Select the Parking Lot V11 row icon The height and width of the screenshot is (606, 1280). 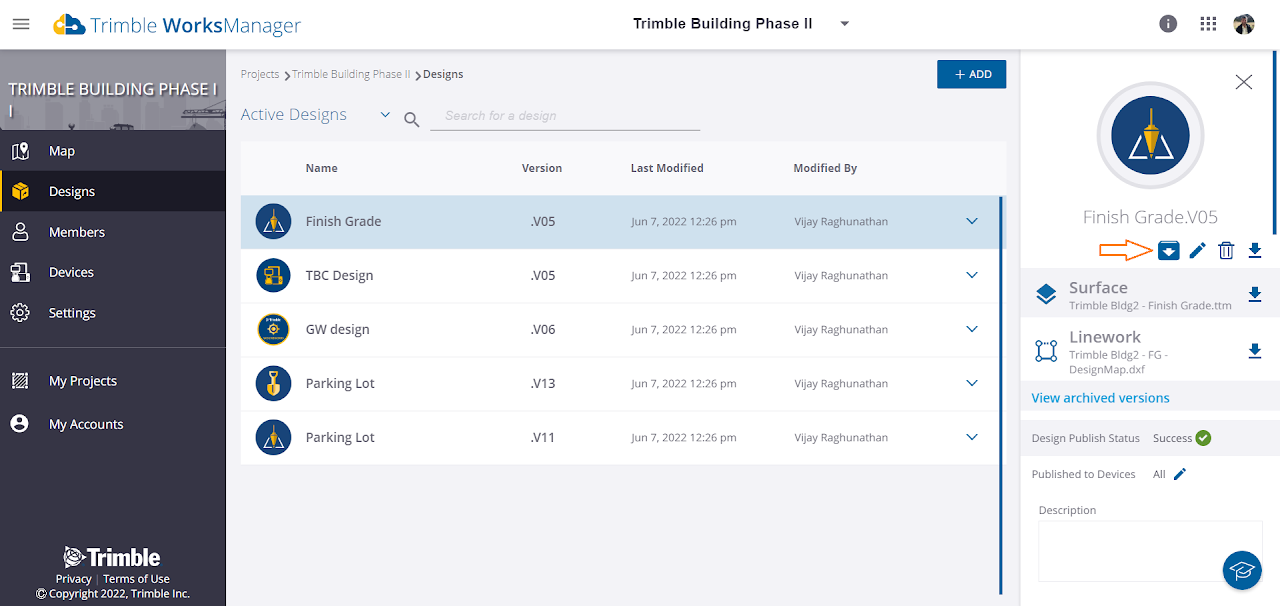(273, 437)
